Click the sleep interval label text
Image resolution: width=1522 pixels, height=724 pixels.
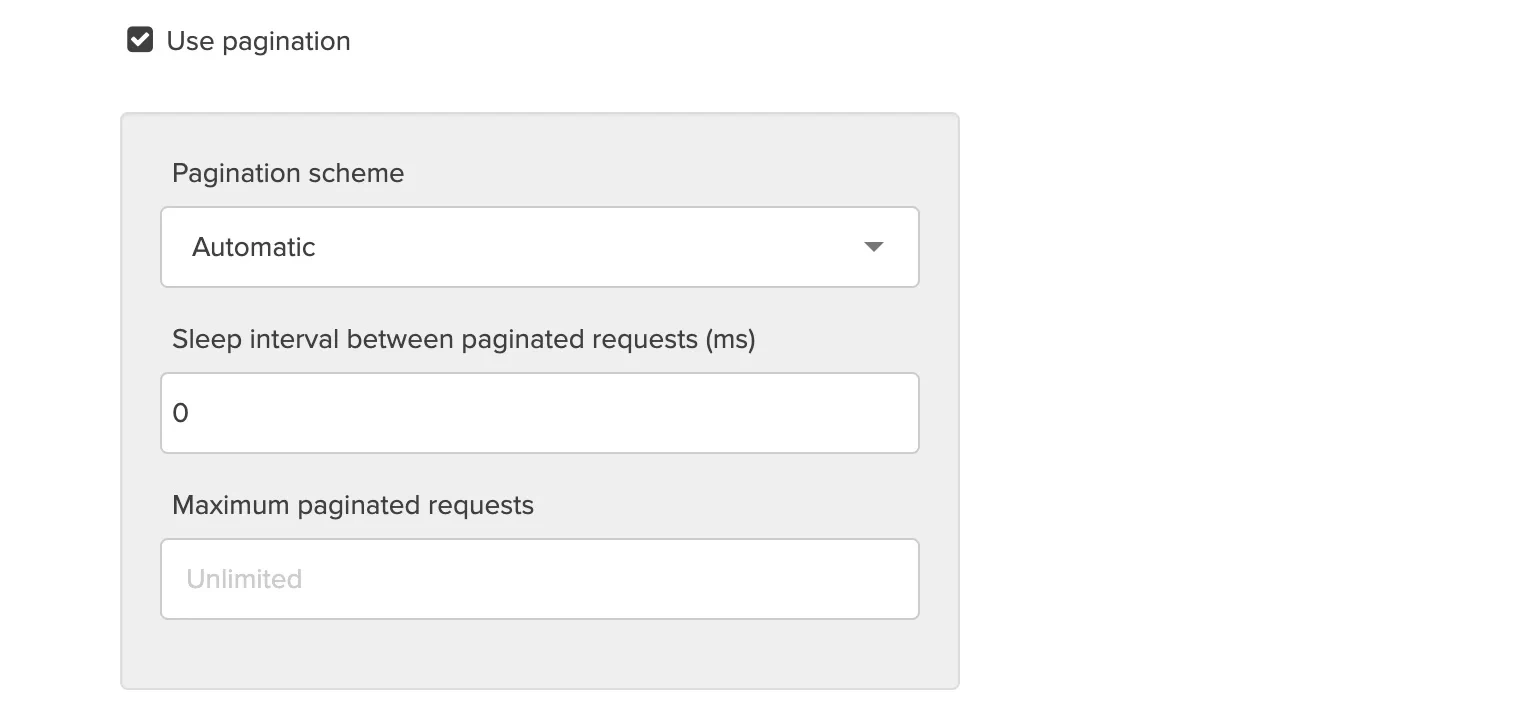pyautogui.click(x=463, y=339)
